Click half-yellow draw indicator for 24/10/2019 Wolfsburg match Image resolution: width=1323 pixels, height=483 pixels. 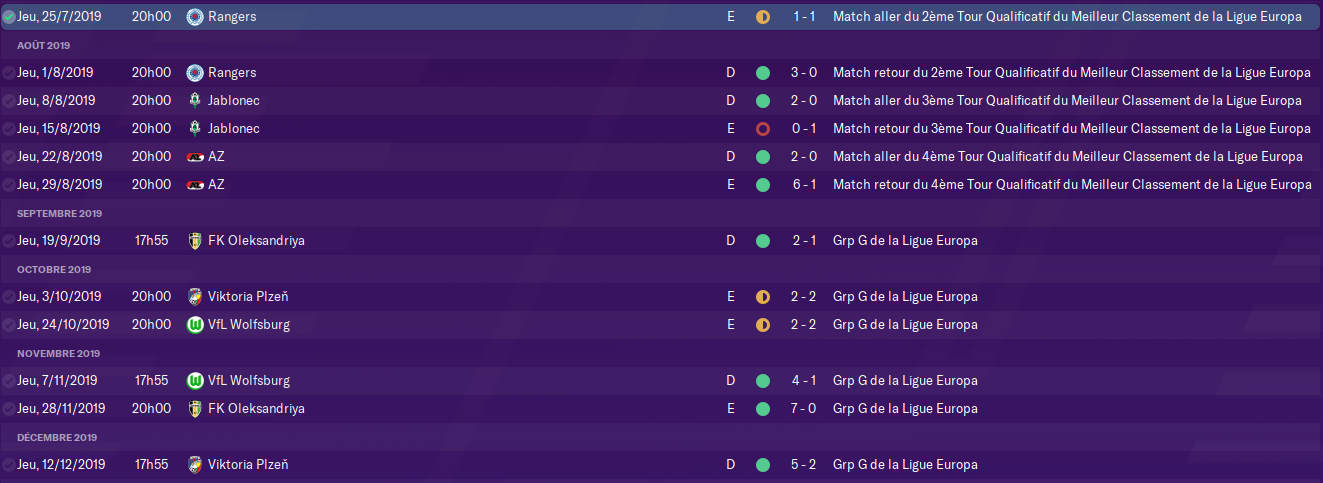pyautogui.click(x=763, y=325)
